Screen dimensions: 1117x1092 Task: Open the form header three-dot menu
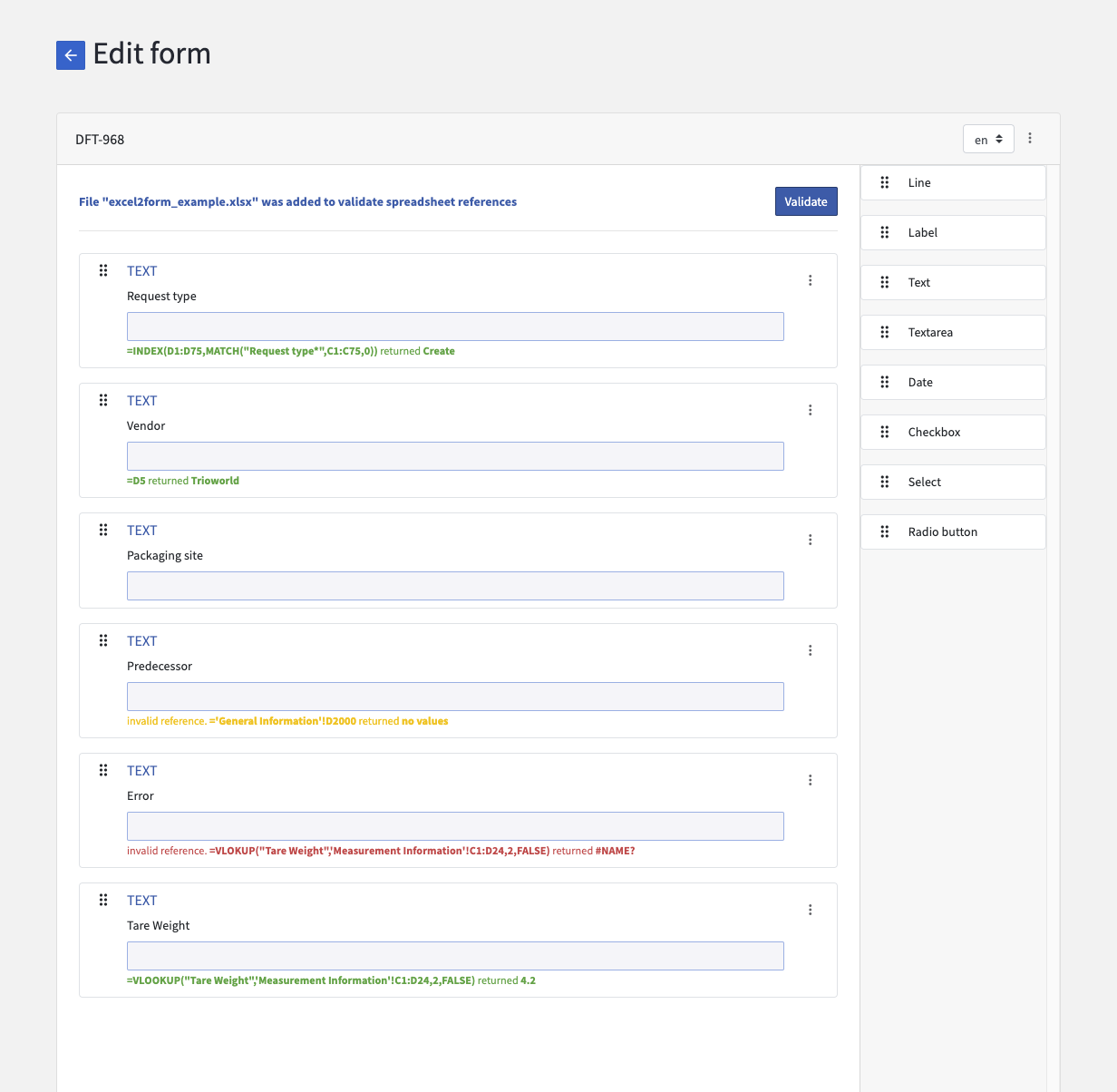tap(1030, 138)
